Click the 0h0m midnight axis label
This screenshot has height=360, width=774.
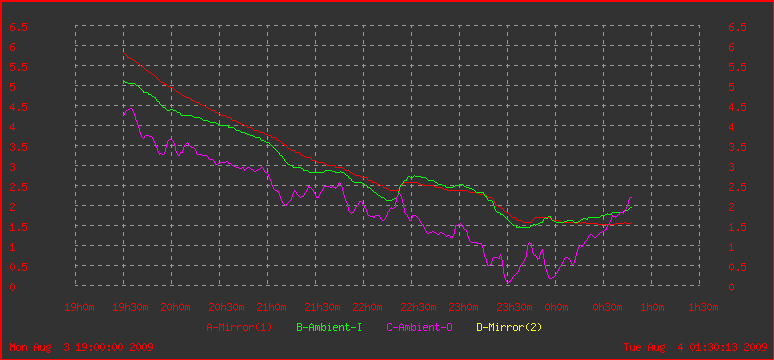point(556,308)
